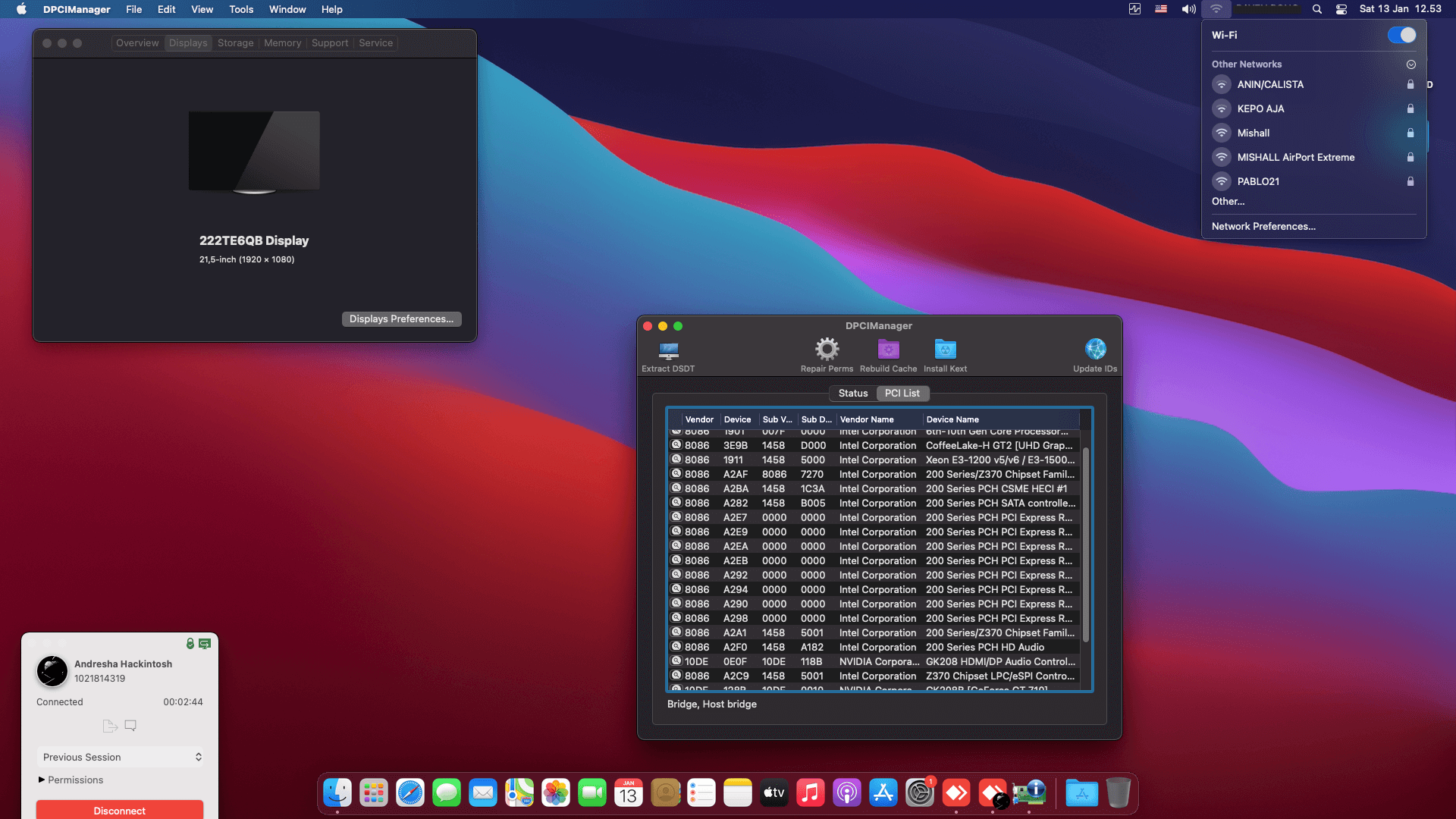The height and width of the screenshot is (819, 1456).
Task: Click the 222TE6QB display thumbnail
Action: coord(254,152)
